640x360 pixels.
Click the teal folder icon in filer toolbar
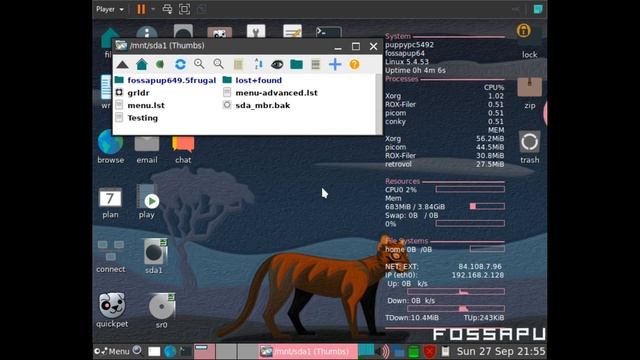tap(296, 64)
